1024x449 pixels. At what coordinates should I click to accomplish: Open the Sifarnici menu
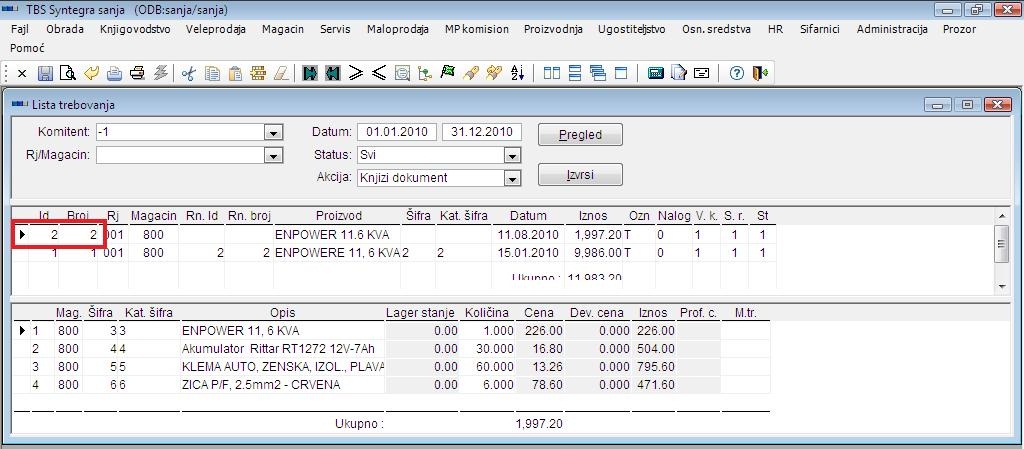[x=819, y=29]
